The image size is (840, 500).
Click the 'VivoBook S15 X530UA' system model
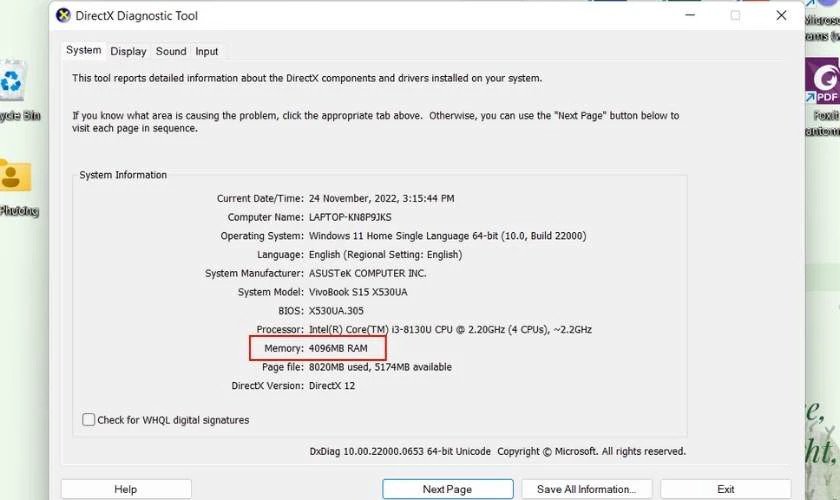[358, 292]
